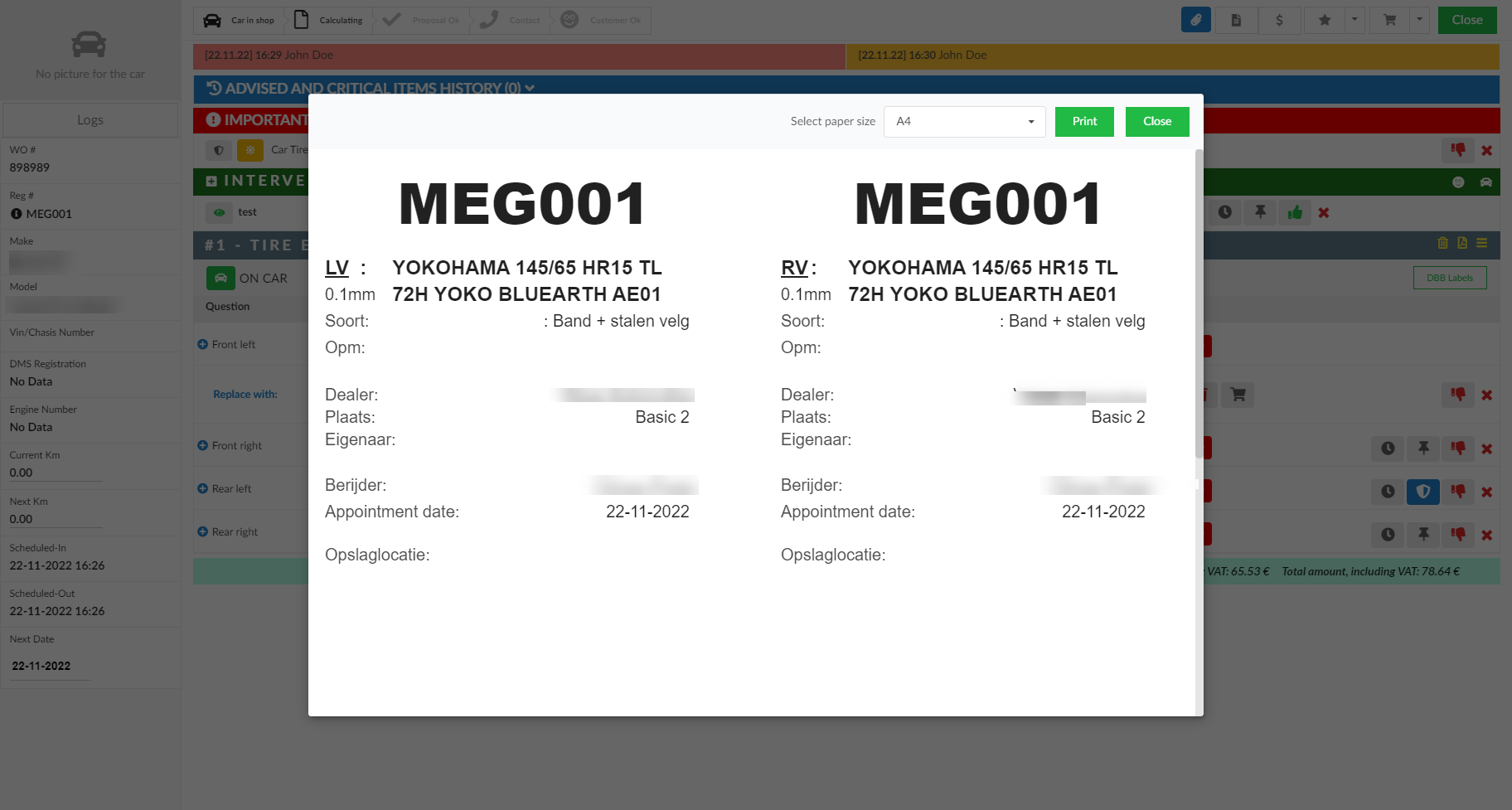Click thumbs down in Replace with row
This screenshot has height=810, width=1512.
[x=1457, y=395]
